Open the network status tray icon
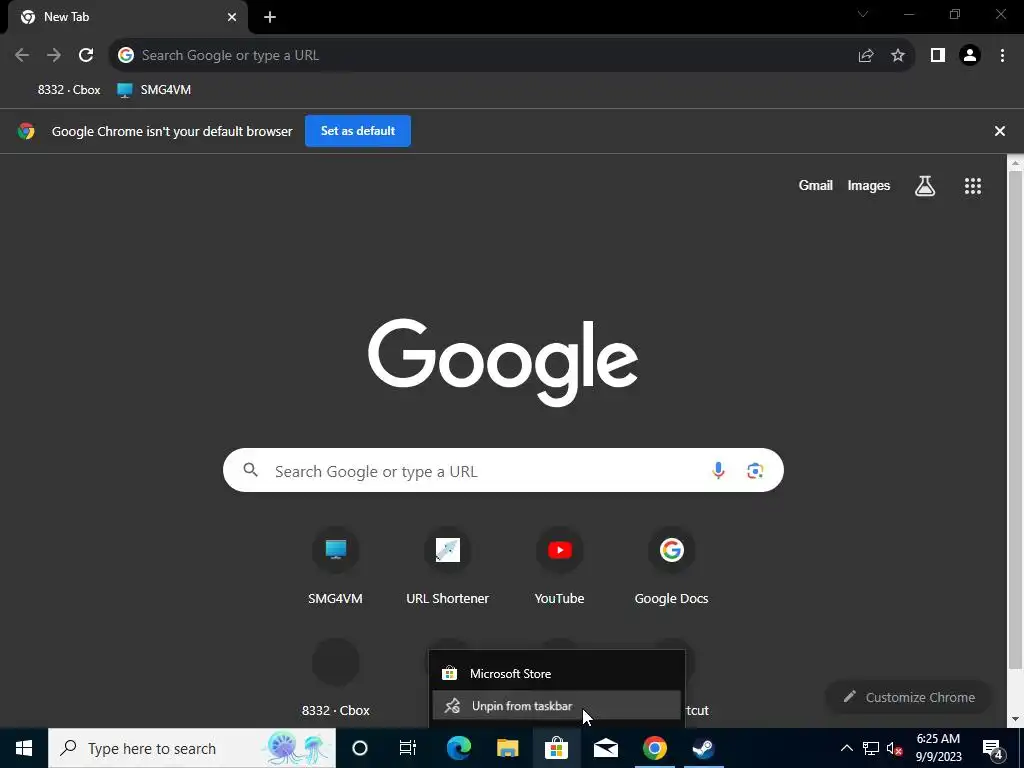The height and width of the screenshot is (768, 1024). (x=871, y=748)
